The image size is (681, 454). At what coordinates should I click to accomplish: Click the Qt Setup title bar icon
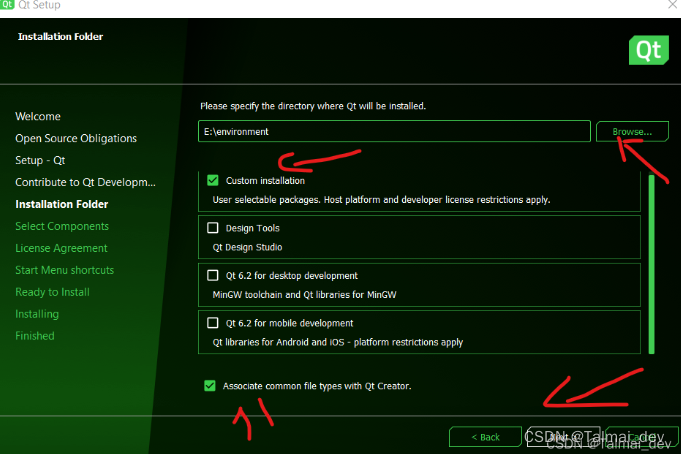(x=7, y=5)
